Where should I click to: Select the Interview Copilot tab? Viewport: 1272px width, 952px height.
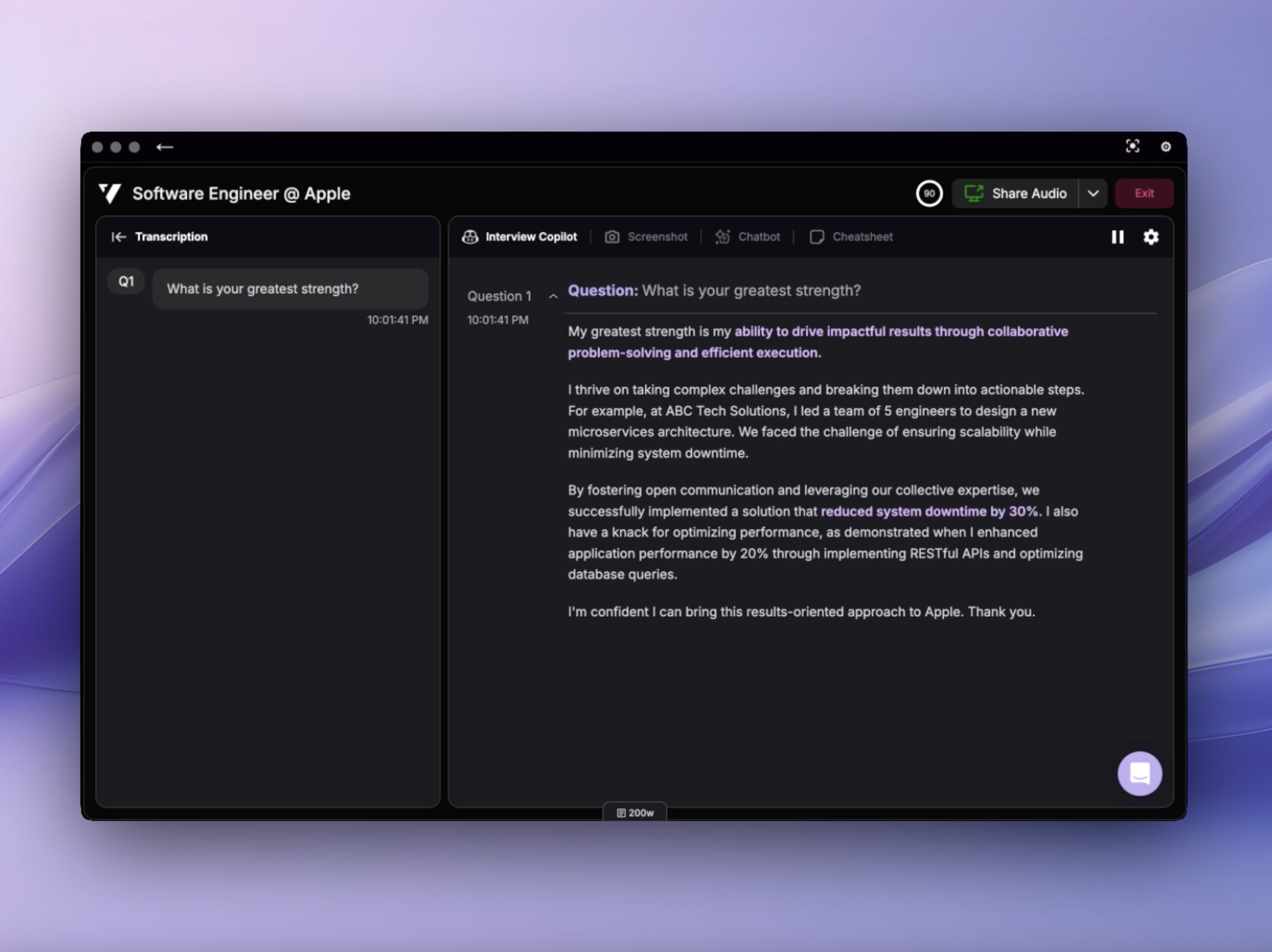click(x=519, y=237)
